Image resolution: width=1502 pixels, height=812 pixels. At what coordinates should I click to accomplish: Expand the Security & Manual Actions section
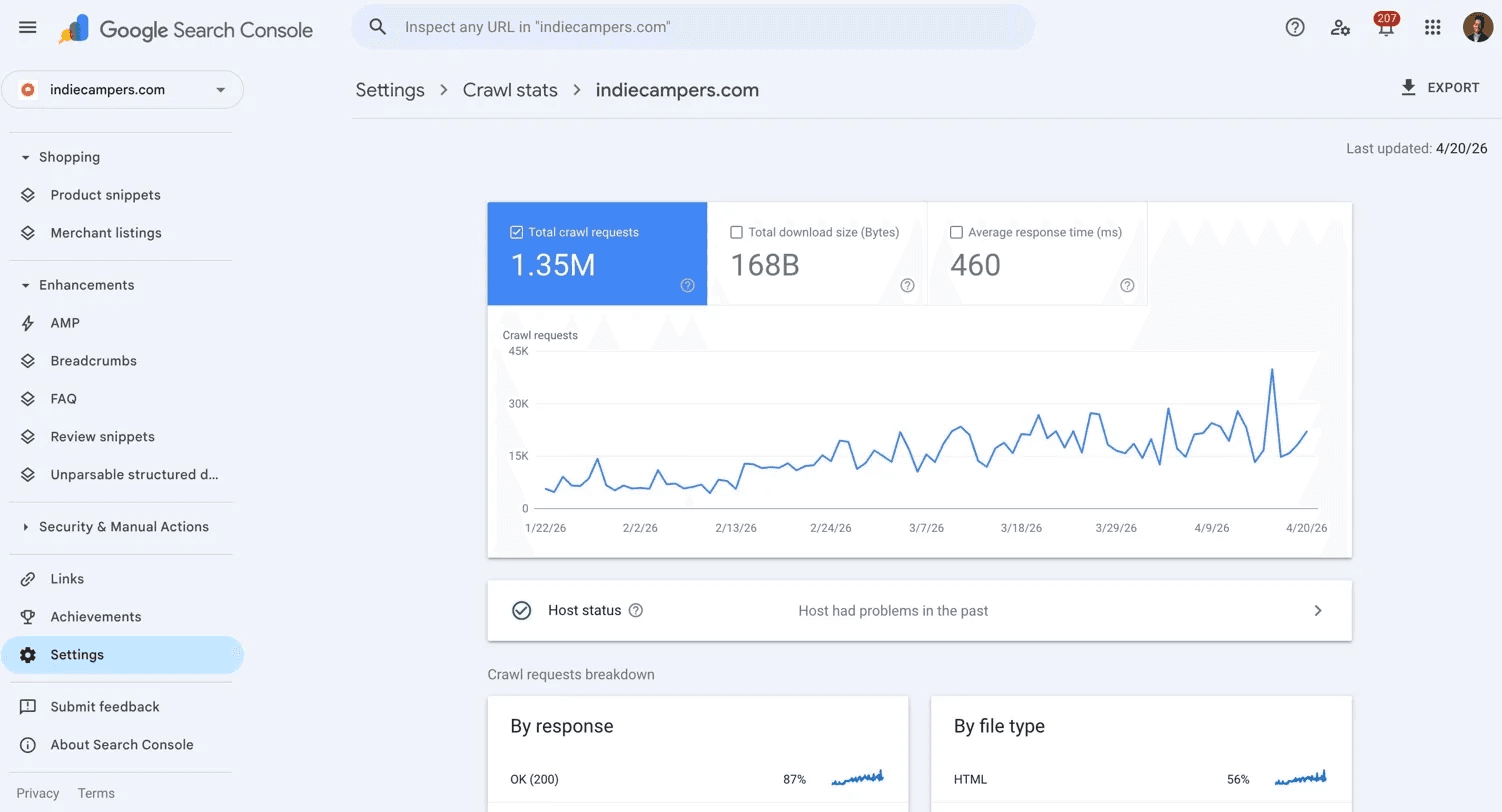[26, 527]
